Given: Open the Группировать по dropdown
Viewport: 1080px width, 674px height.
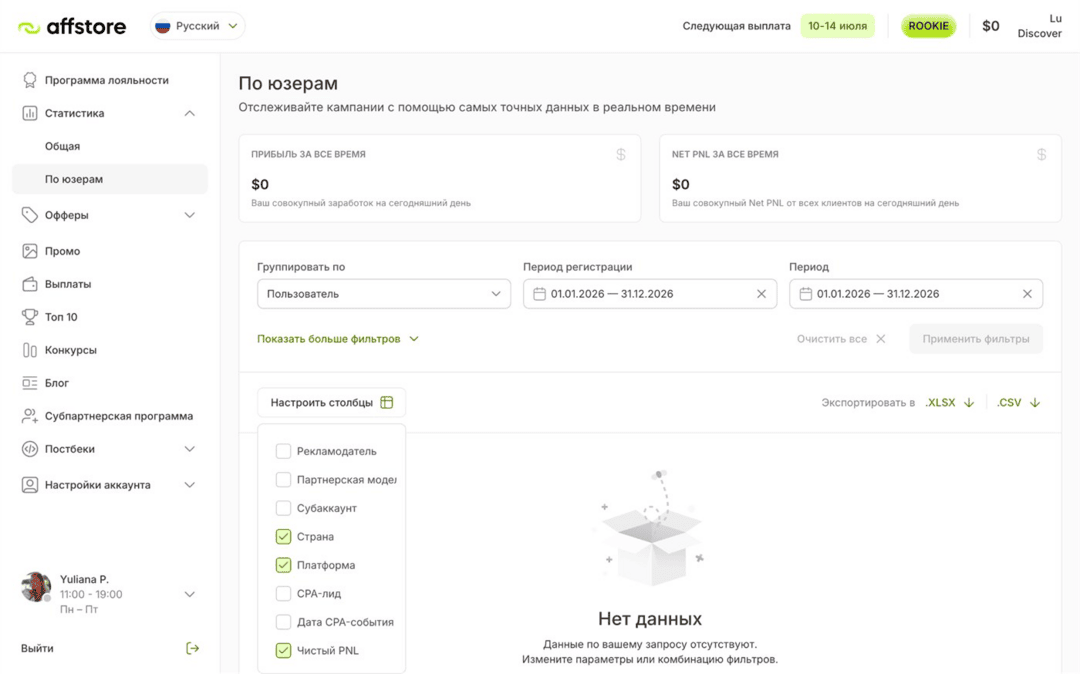Looking at the screenshot, I should coord(384,294).
